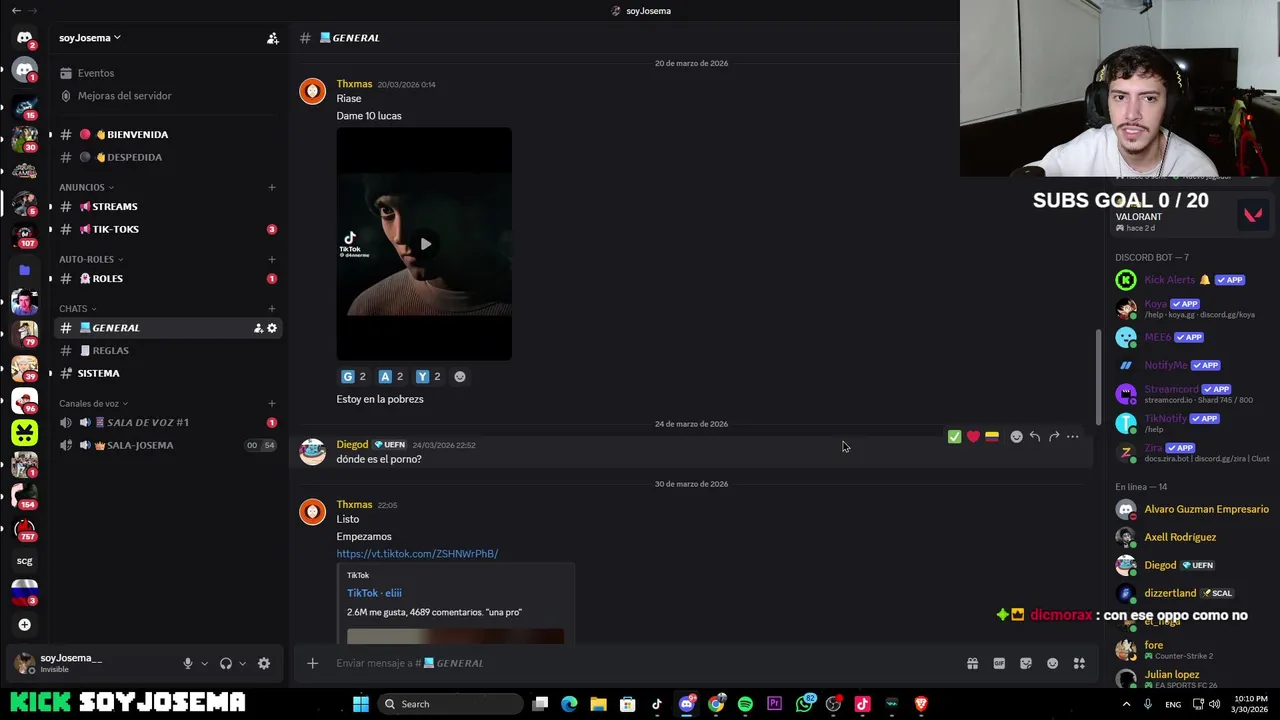1280x720 pixels.
Task: React with green checkmark on Diegod message
Action: [x=954, y=437]
